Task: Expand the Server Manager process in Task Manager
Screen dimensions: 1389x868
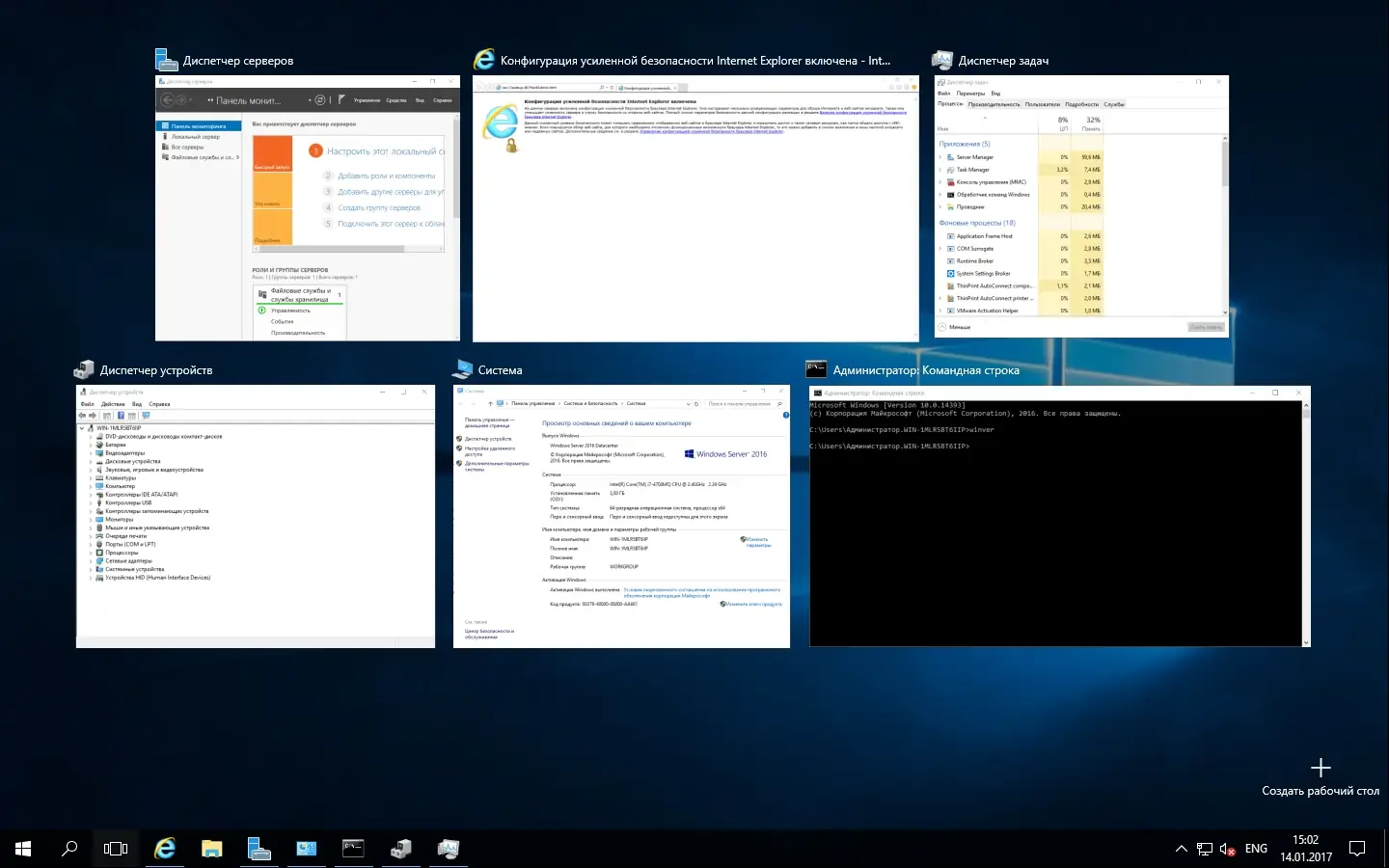Action: click(940, 156)
